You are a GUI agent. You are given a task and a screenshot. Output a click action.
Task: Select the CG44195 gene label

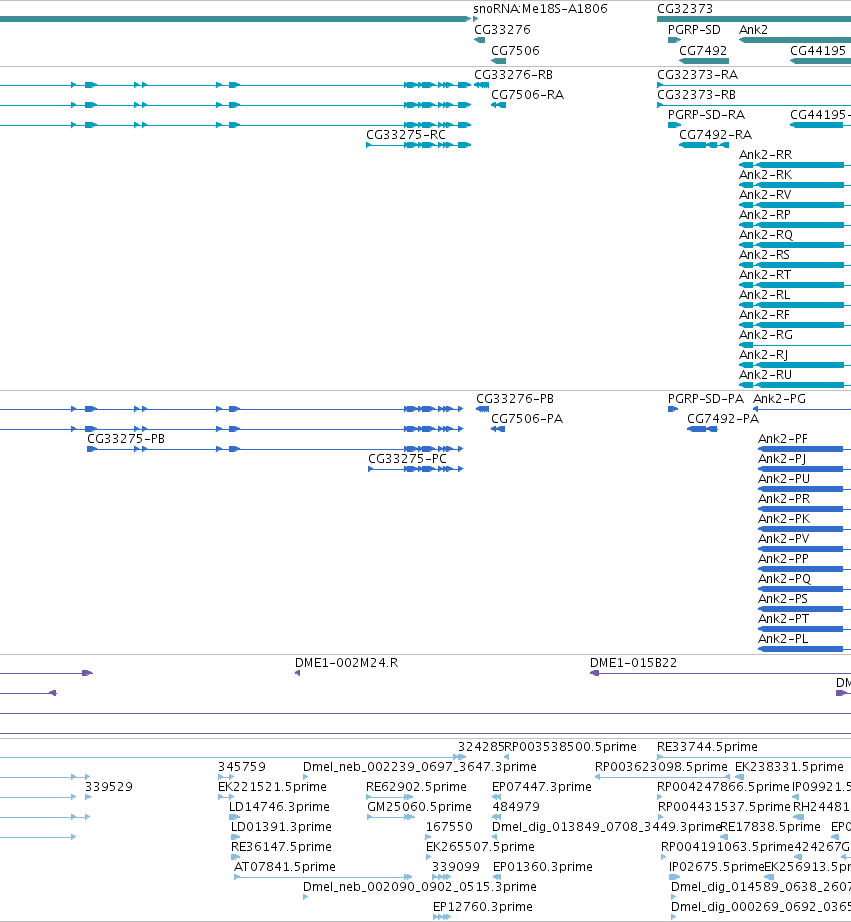817,51
